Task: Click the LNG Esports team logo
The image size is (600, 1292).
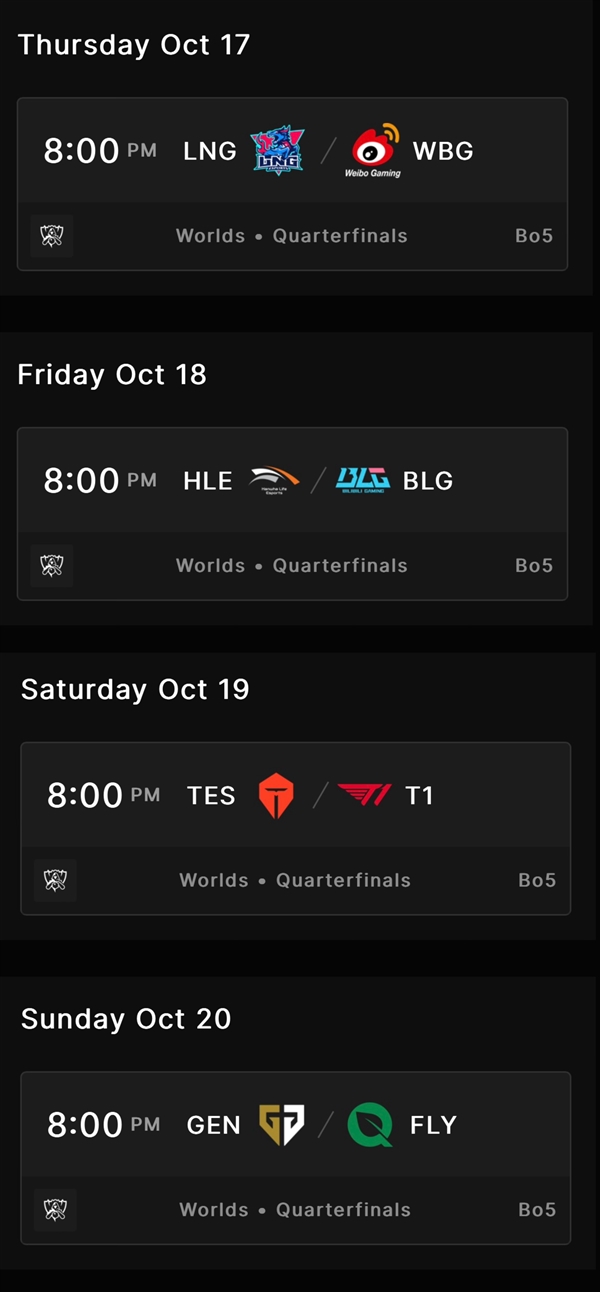Action: [x=277, y=151]
